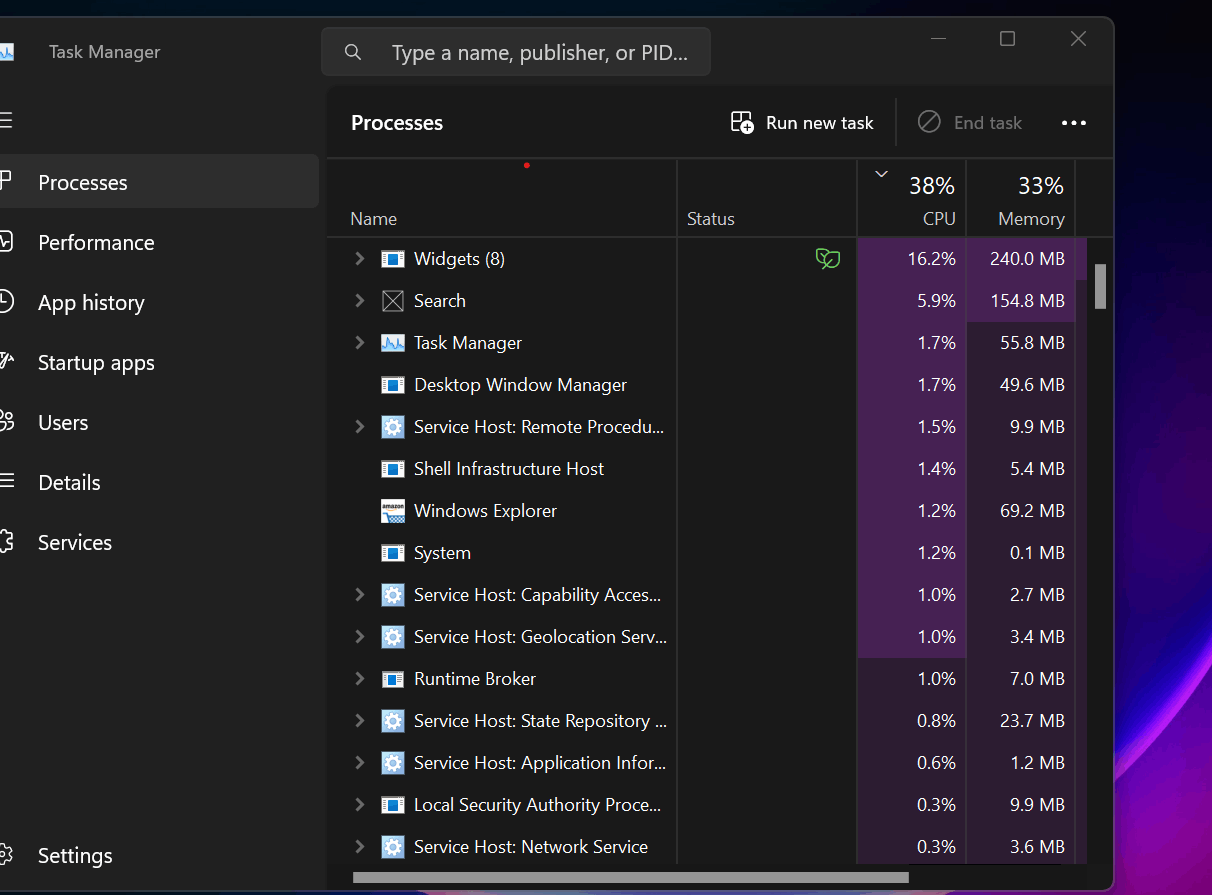Expand Service Host: Capability Access row

coord(360,595)
